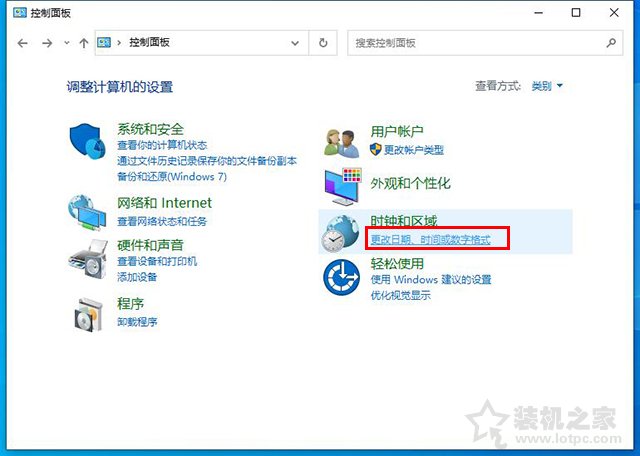Click the 控制面板 breadcrumb in address bar
Image resolution: width=640 pixels, height=456 pixels.
coord(149,42)
